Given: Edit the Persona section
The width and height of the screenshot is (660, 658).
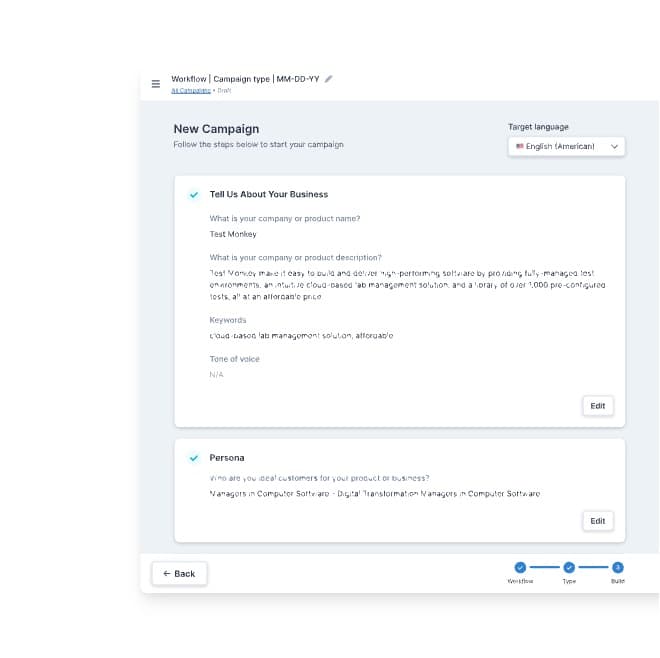Looking at the screenshot, I should pos(598,521).
